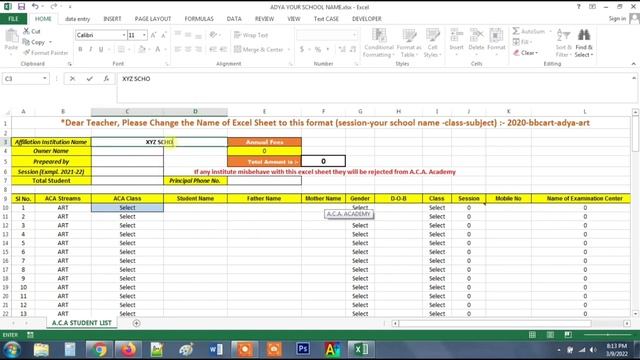Screen dimensions: 640x360
Task: Click the Save icon in quick access toolbar
Action: tap(21, 7)
